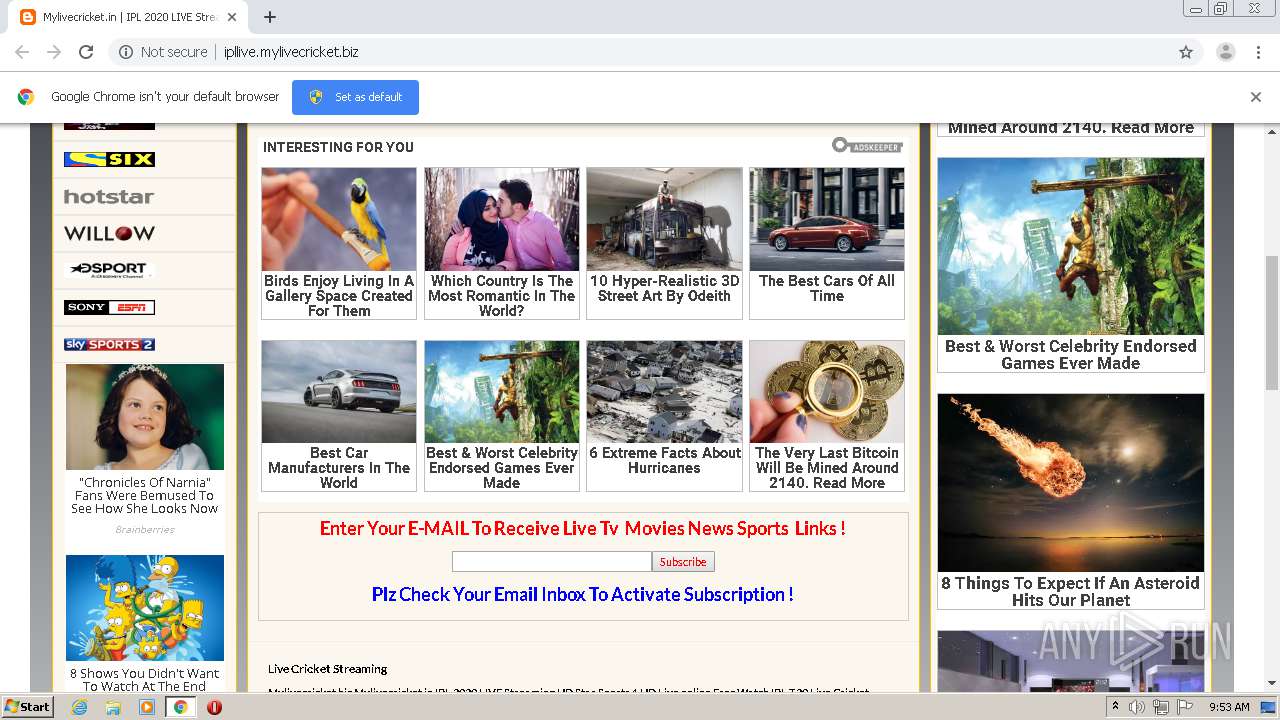Click the address bar URL
This screenshot has height=720, width=1280.
click(x=291, y=52)
